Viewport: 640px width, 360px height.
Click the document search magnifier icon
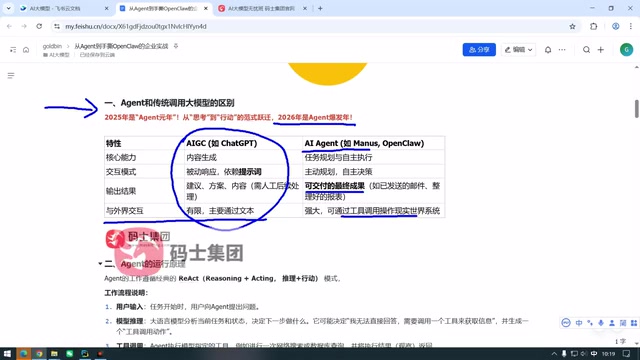[x=586, y=50]
